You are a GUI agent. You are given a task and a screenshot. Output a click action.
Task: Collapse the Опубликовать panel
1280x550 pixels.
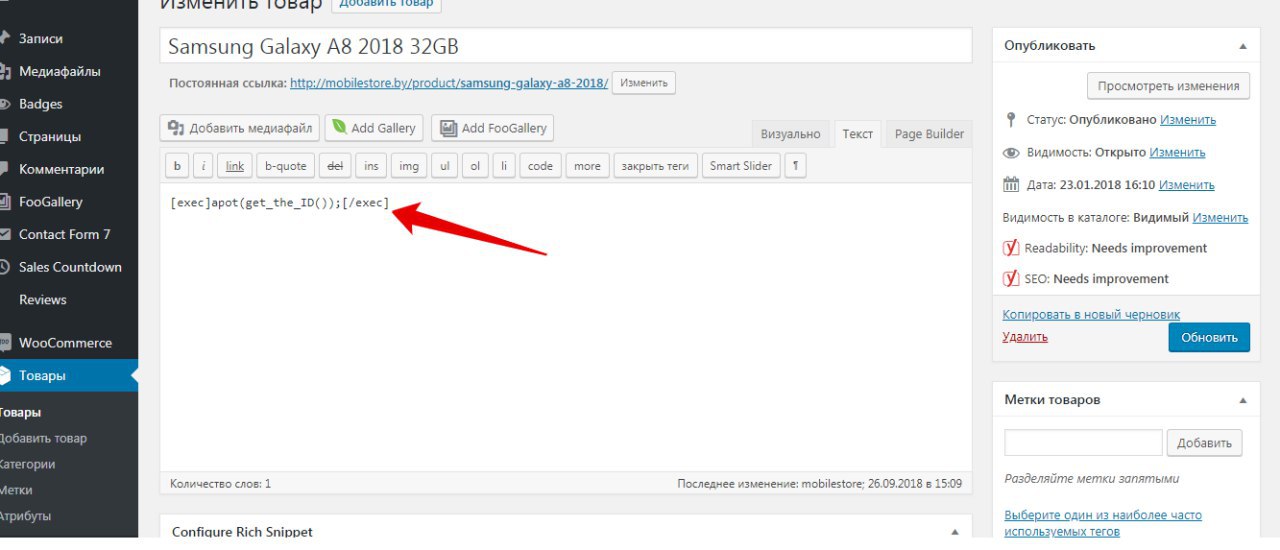pos(1243,46)
